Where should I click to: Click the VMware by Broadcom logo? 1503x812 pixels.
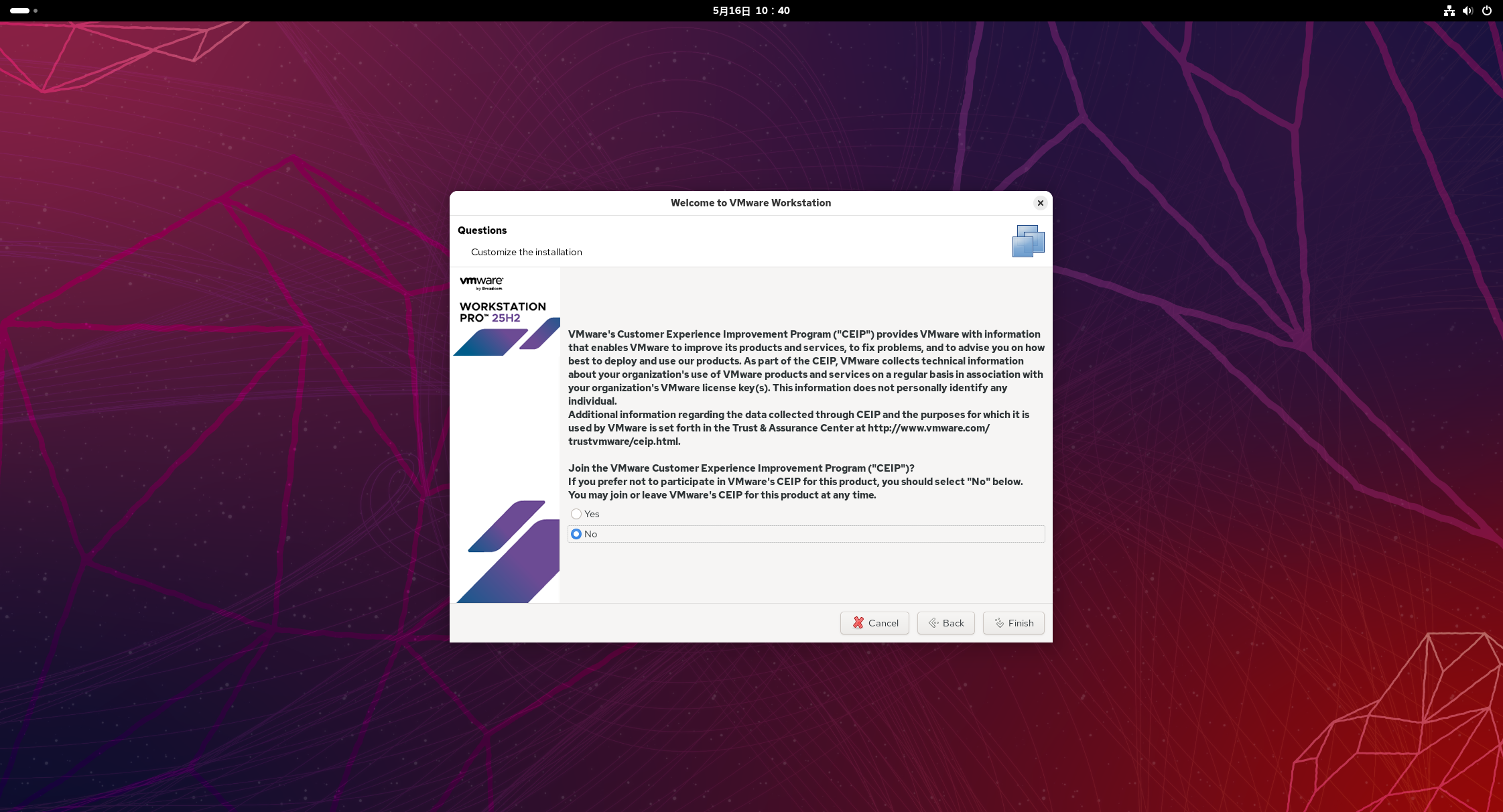(x=482, y=283)
